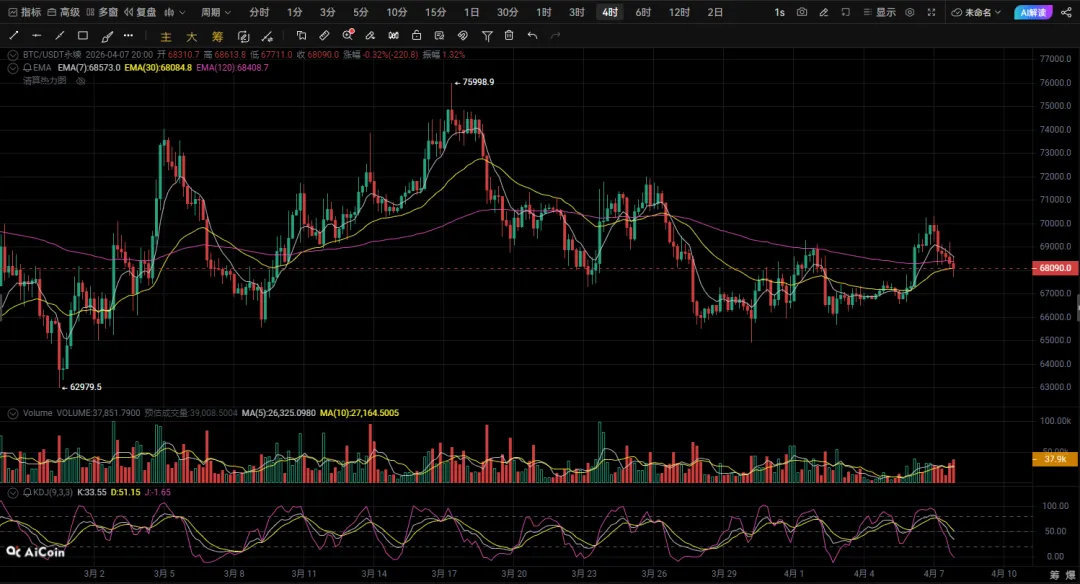The image size is (1080, 584).
Task: Open more drawing tools ellipsis
Action: click(129, 35)
